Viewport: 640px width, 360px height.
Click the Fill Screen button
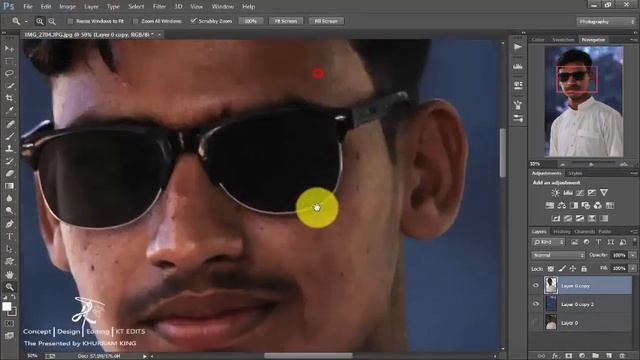click(x=326, y=21)
